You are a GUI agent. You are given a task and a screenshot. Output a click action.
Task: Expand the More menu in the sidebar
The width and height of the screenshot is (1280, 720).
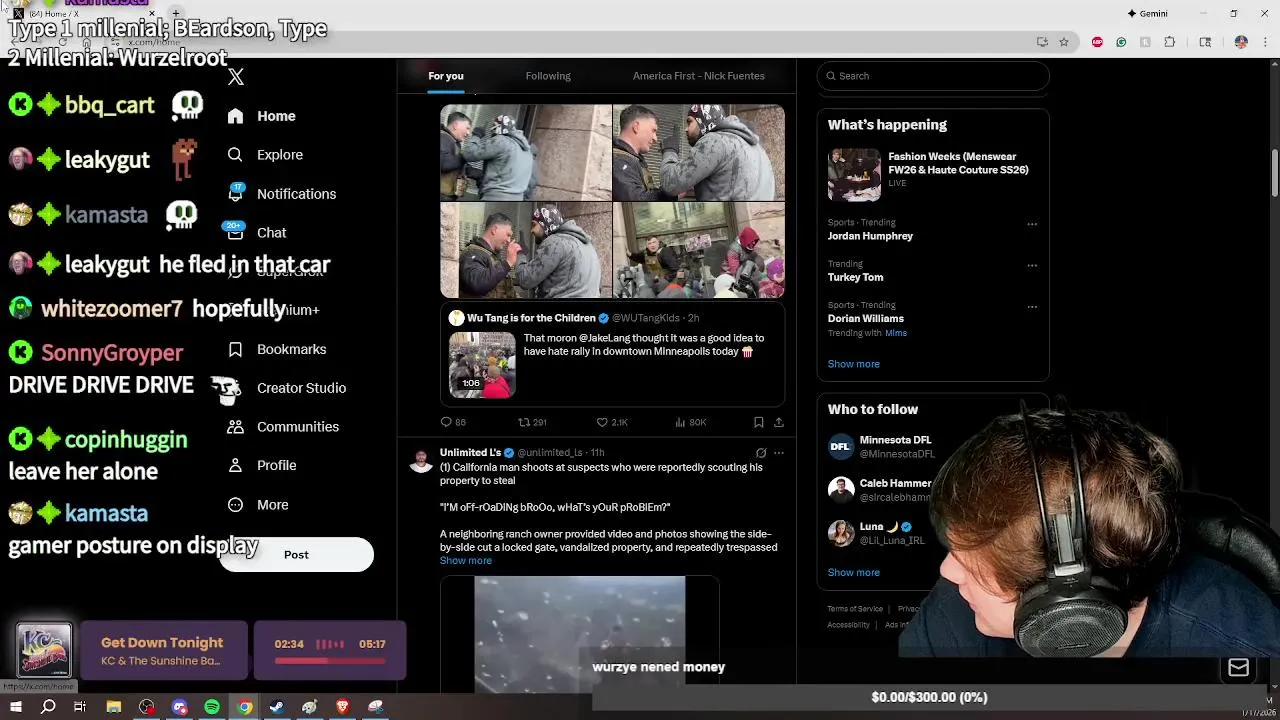click(x=258, y=505)
